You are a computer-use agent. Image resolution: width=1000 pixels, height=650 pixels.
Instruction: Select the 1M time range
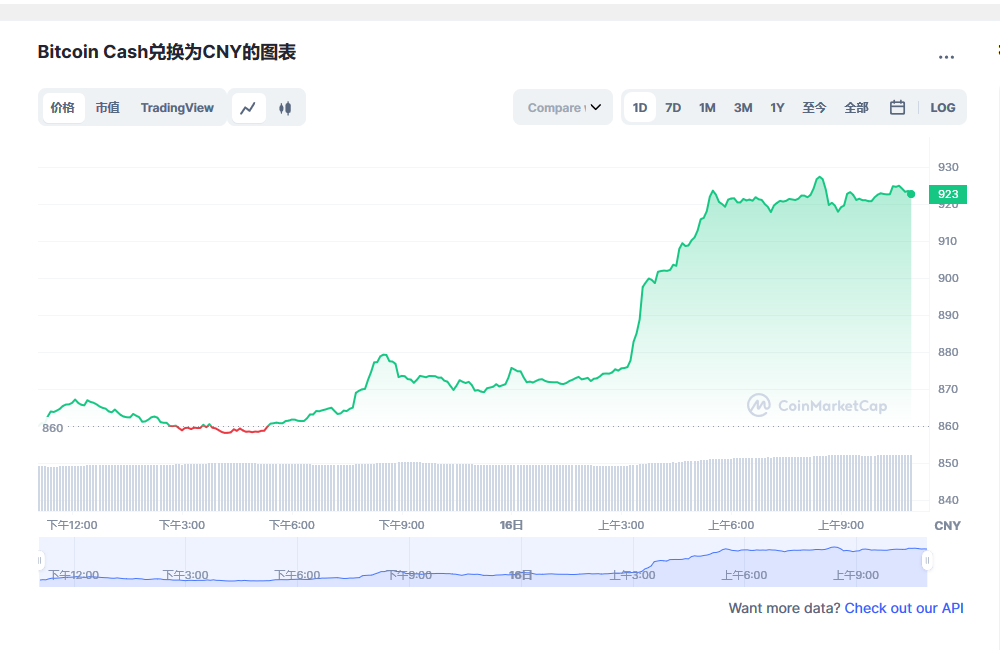tap(707, 108)
